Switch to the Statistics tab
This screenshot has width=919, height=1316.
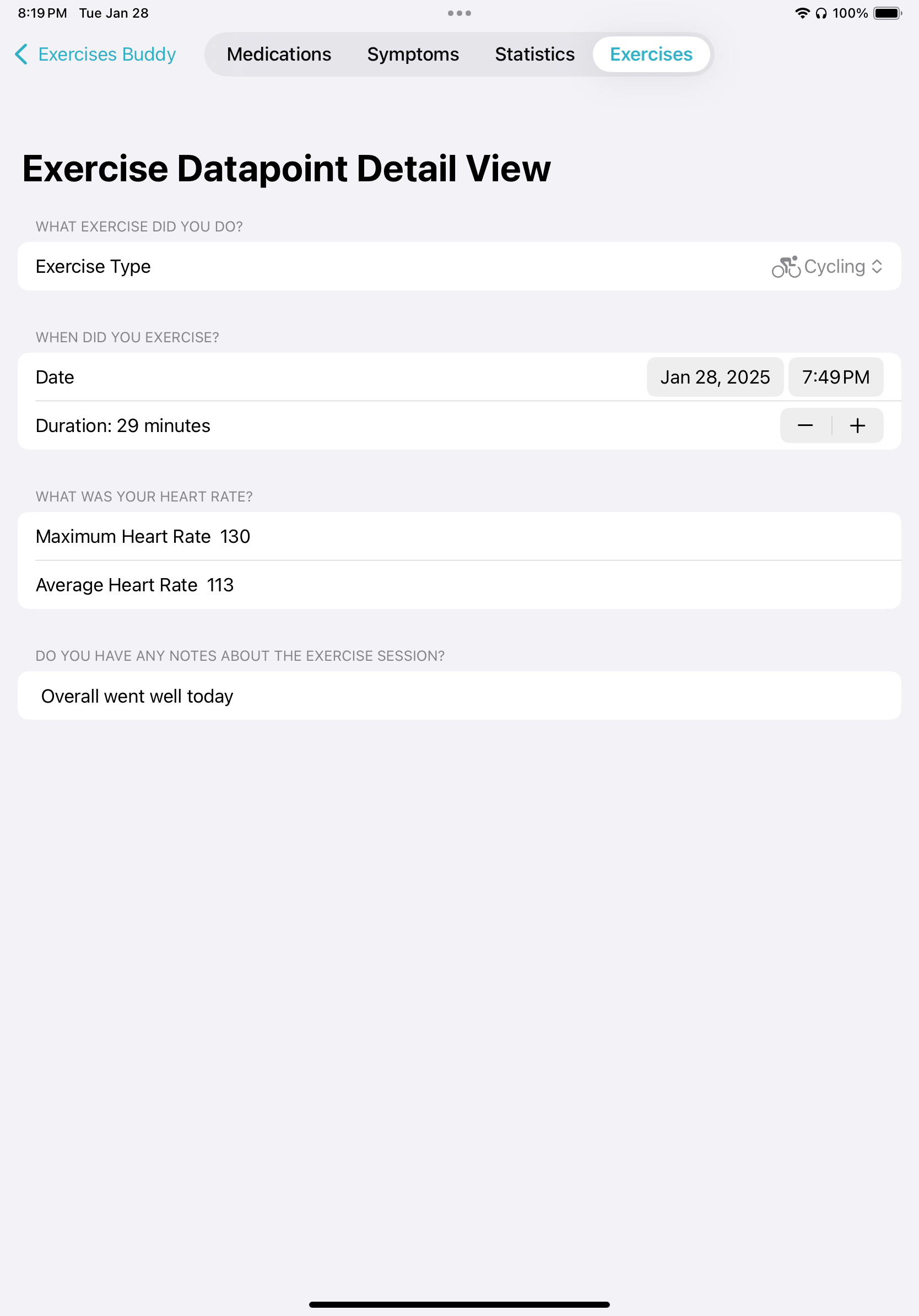[x=534, y=55]
